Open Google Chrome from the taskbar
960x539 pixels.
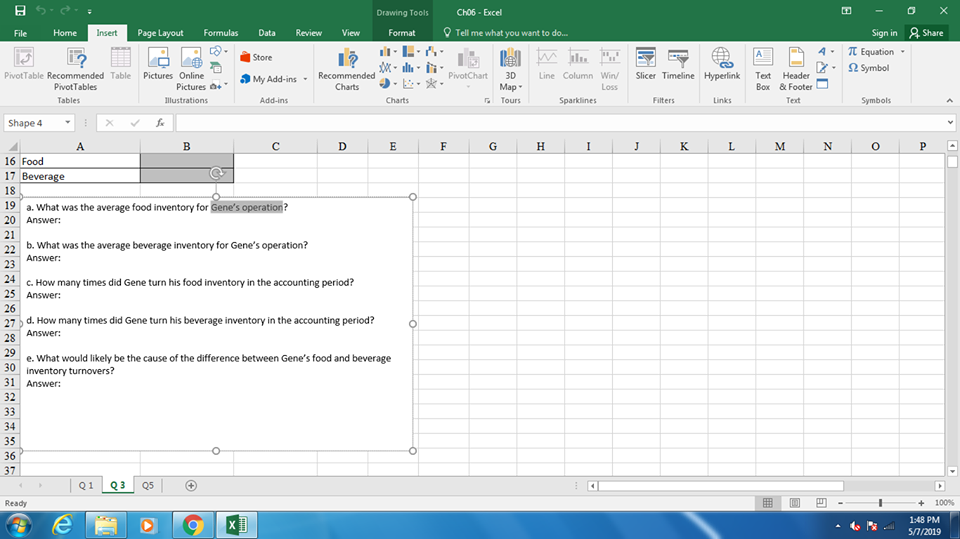tap(193, 525)
